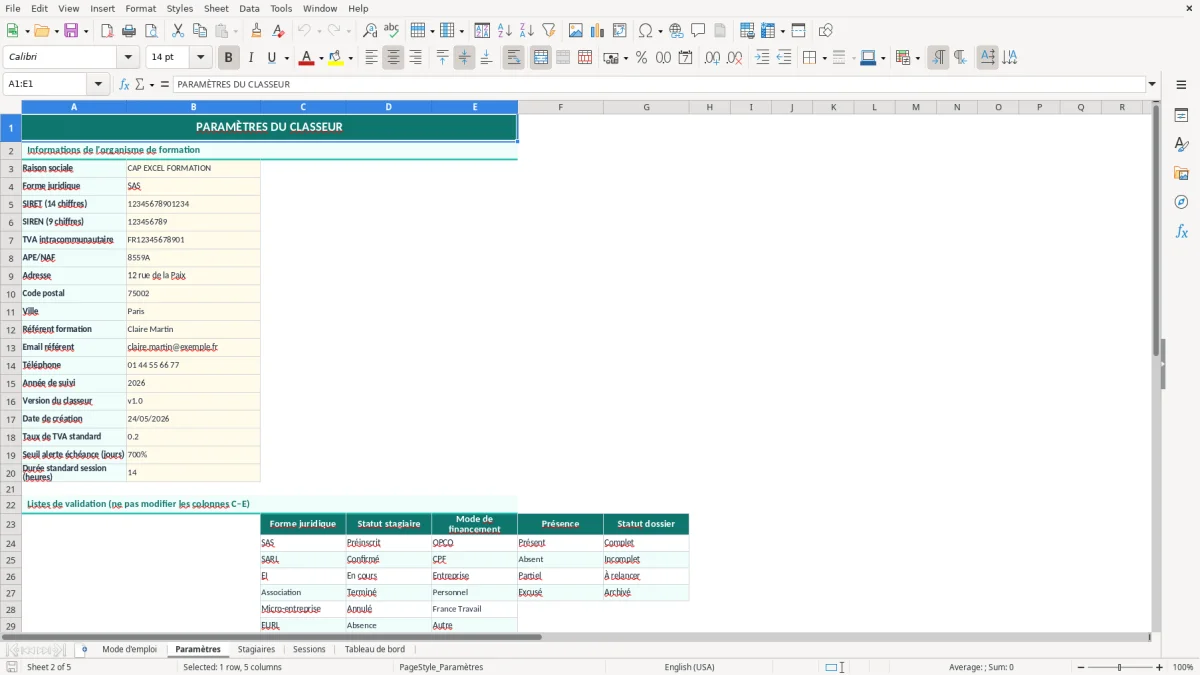This screenshot has height=675, width=1200.
Task: Open the Sheet menu
Action: pyautogui.click(x=216, y=8)
